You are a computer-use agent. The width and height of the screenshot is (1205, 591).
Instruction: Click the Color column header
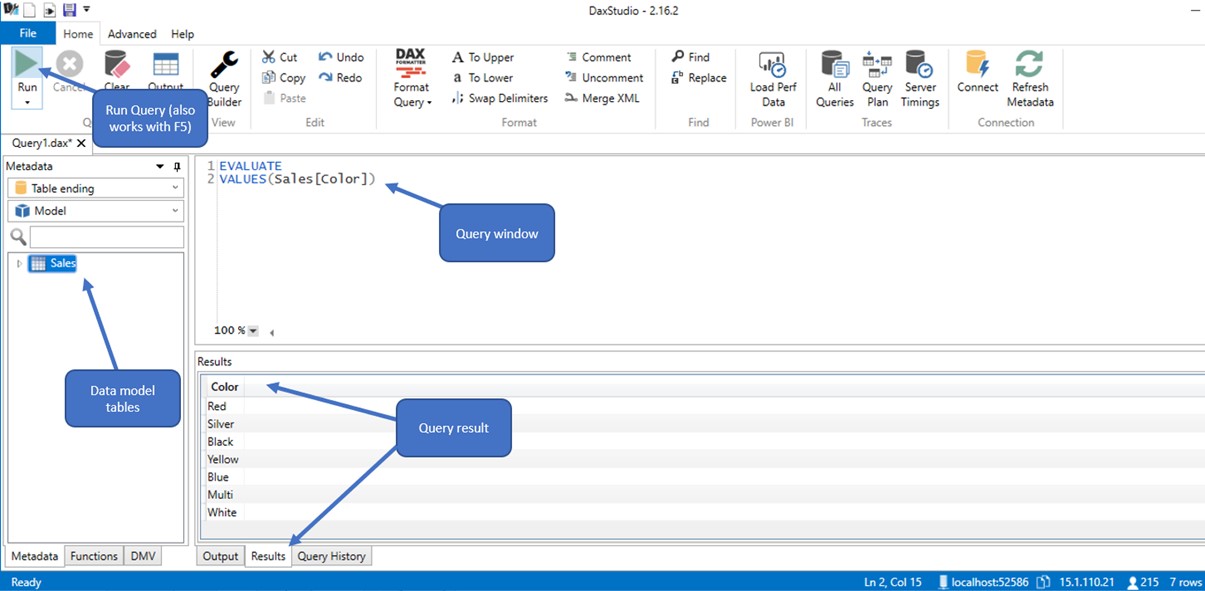(225, 387)
